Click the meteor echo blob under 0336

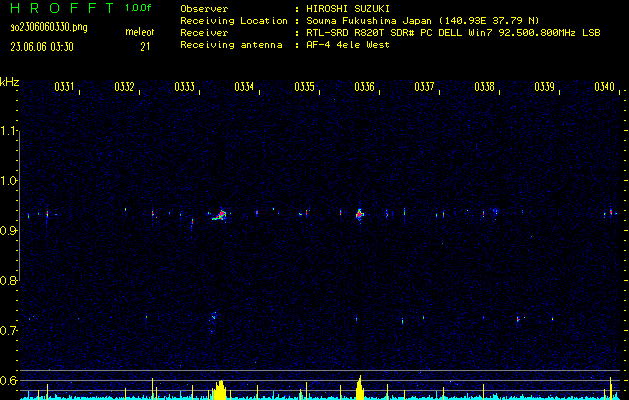pyautogui.click(x=360, y=214)
